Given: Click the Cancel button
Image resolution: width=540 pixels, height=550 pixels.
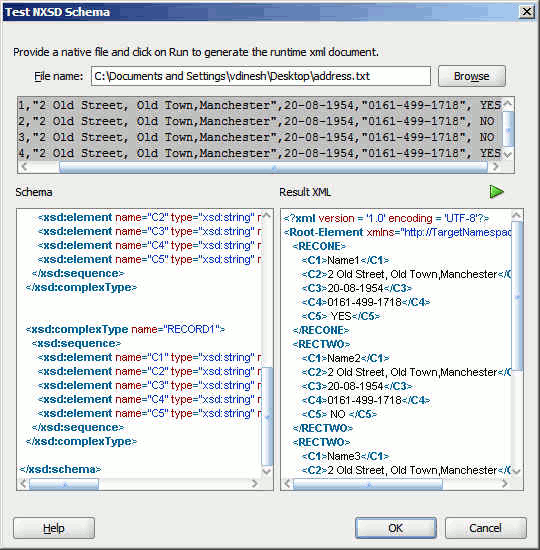Looking at the screenshot, I should tap(486, 528).
